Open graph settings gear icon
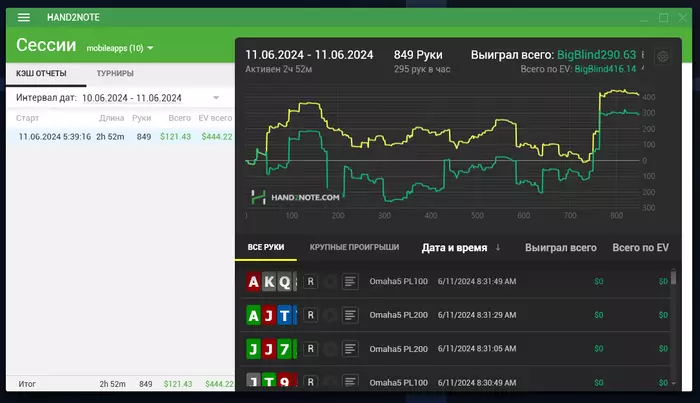The image size is (700, 403). [x=662, y=57]
